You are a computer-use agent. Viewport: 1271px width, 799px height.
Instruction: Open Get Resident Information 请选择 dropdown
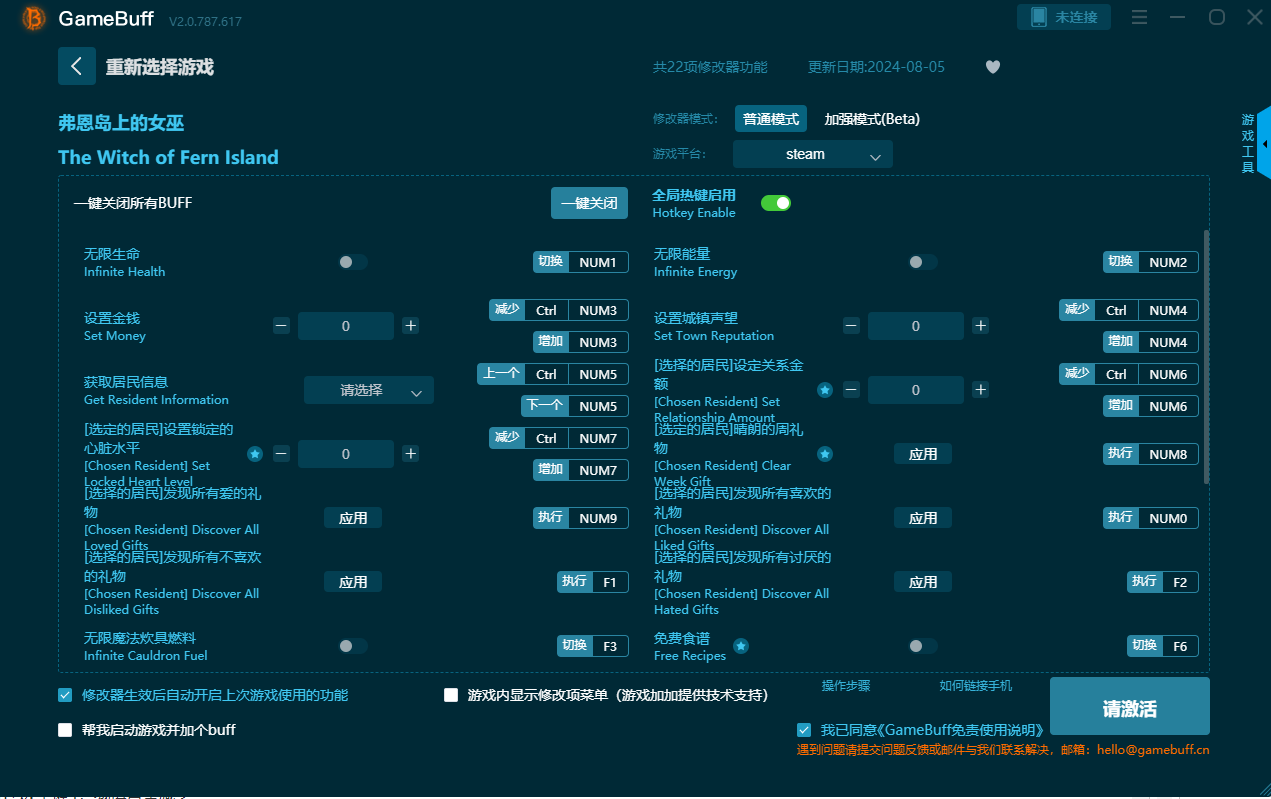[369, 390]
